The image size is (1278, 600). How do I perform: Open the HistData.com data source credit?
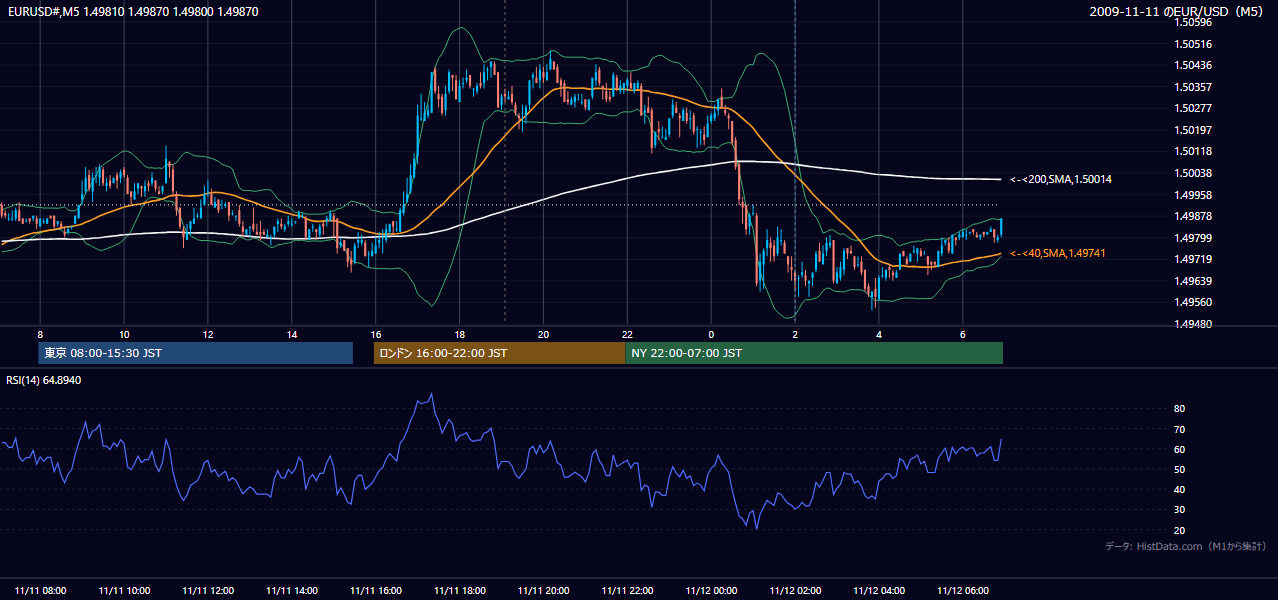point(1186,546)
